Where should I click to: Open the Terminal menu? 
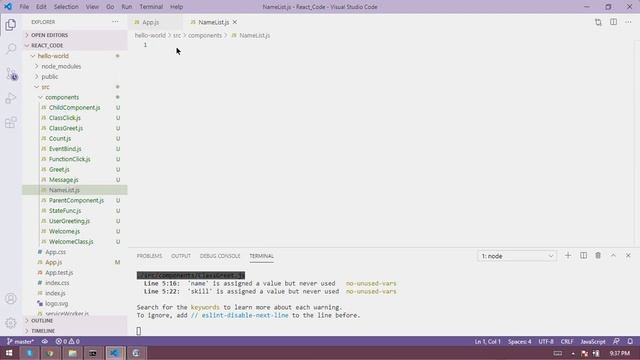[x=151, y=7]
